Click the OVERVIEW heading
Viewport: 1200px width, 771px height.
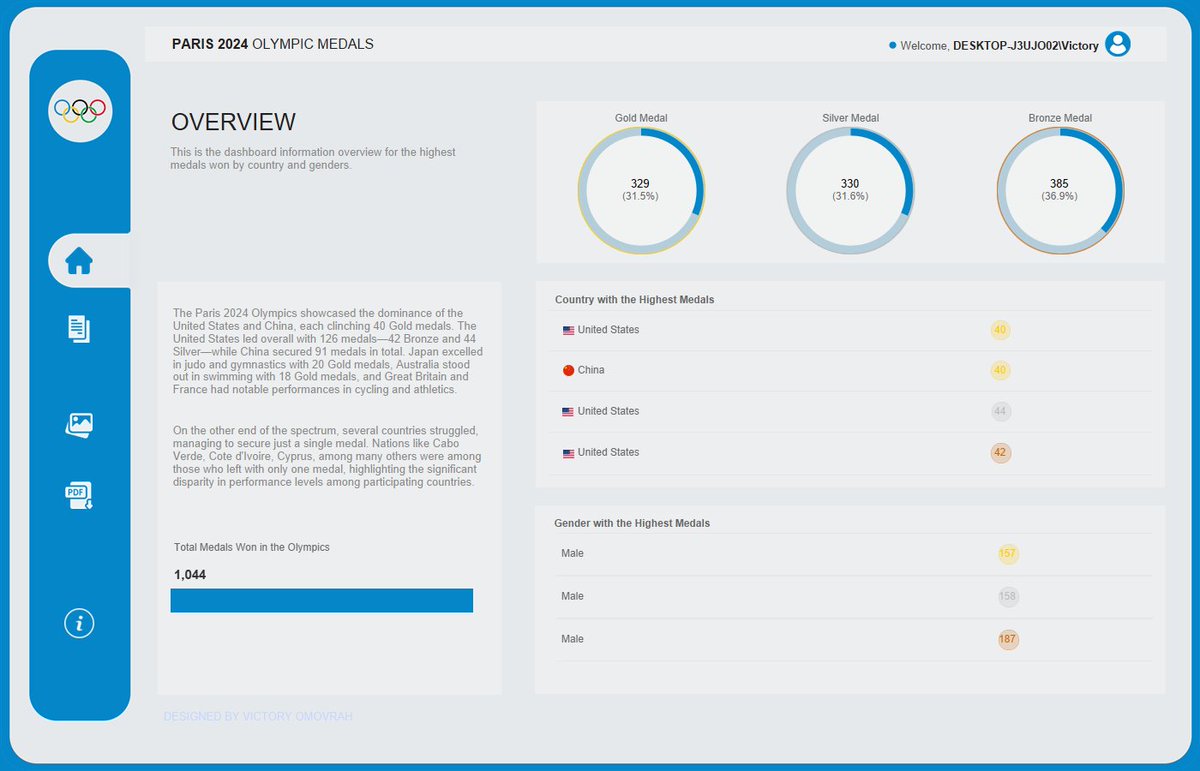pos(234,122)
